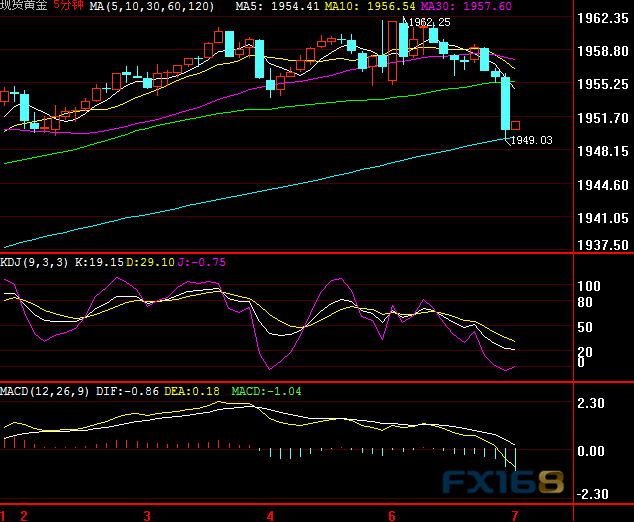The width and height of the screenshot is (634, 522).
Task: Click the 1951.70 price axis label
Action: [x=603, y=118]
